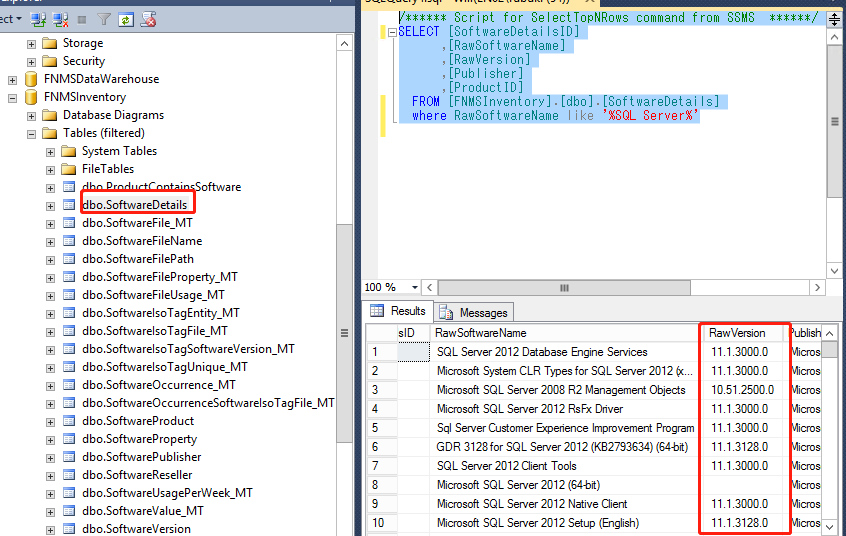Select dbo.SoftwareIsoTagEntity_MT table
The width and height of the screenshot is (846, 536).
(161, 313)
